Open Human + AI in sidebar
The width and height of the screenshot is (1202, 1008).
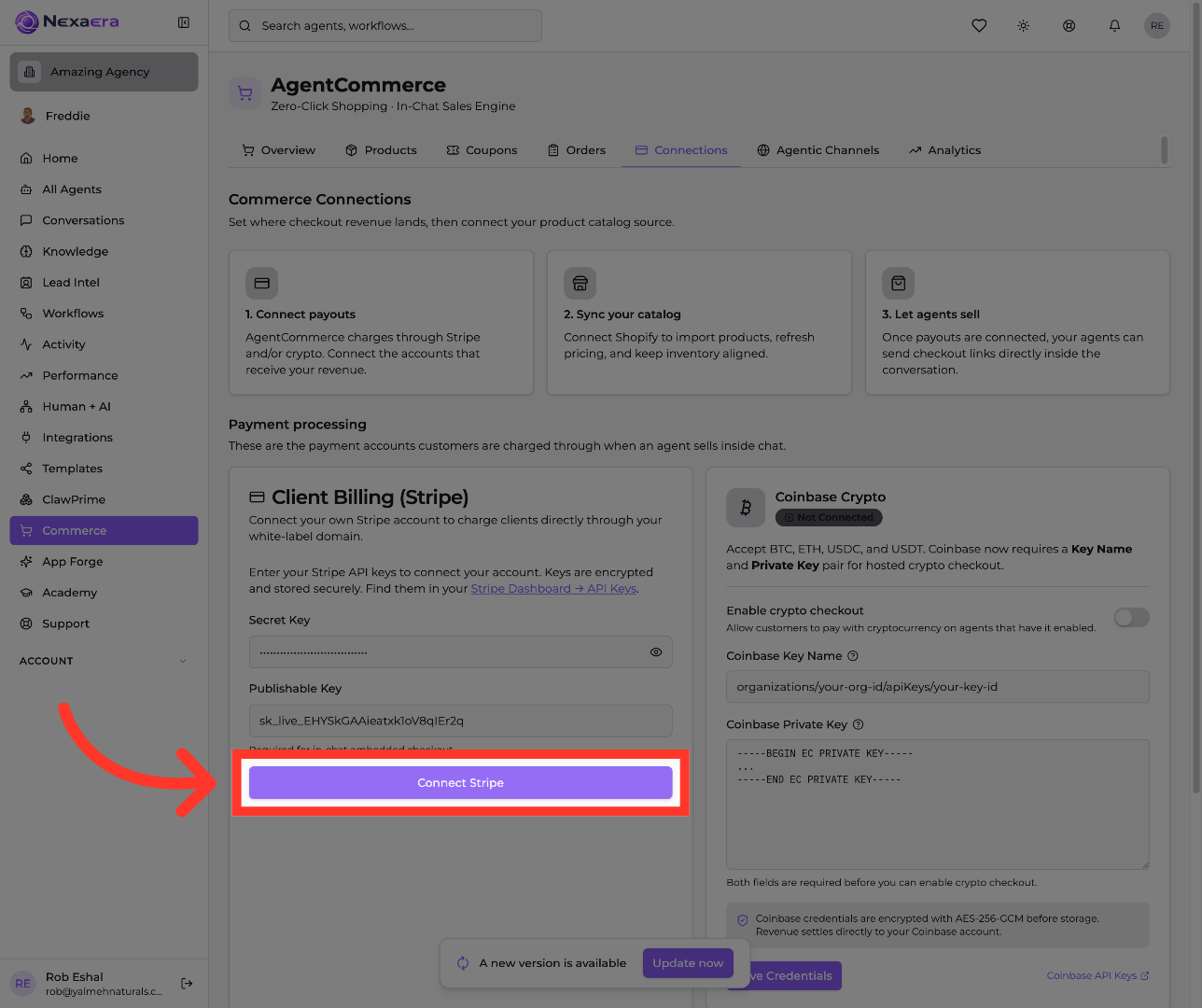104,407
